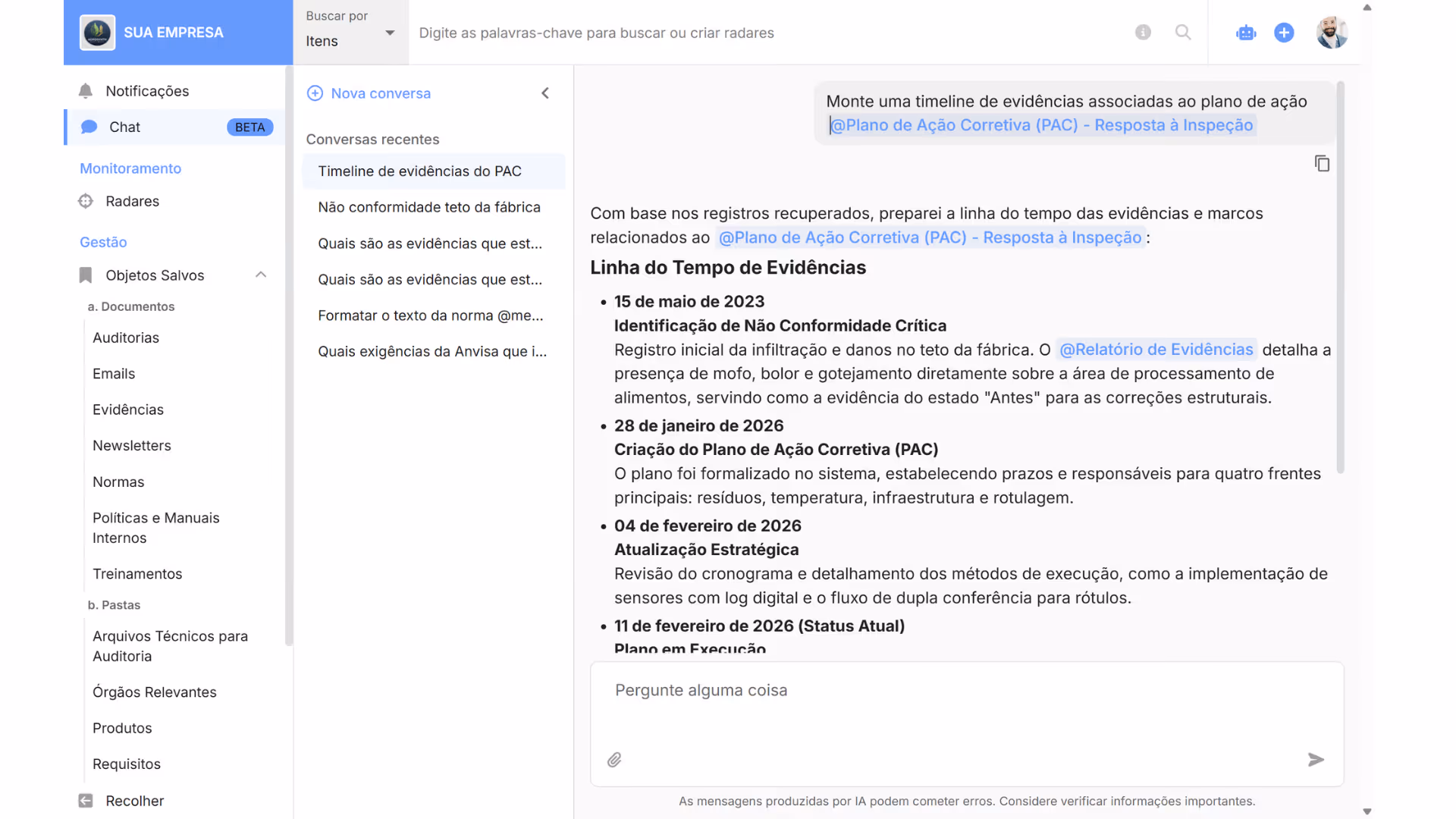The height and width of the screenshot is (819, 1456).
Task: Collapse the conversations panel chevron
Action: (x=545, y=93)
